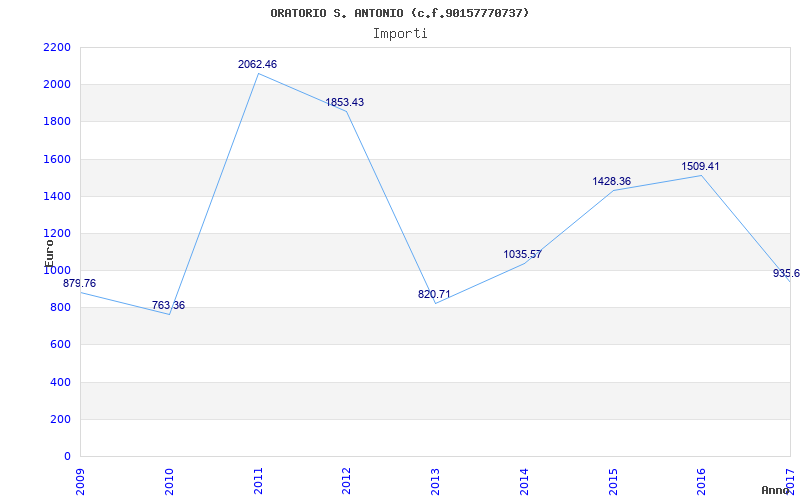Select the 2062.46 data label
The width and height of the screenshot is (800, 500).
258,64
